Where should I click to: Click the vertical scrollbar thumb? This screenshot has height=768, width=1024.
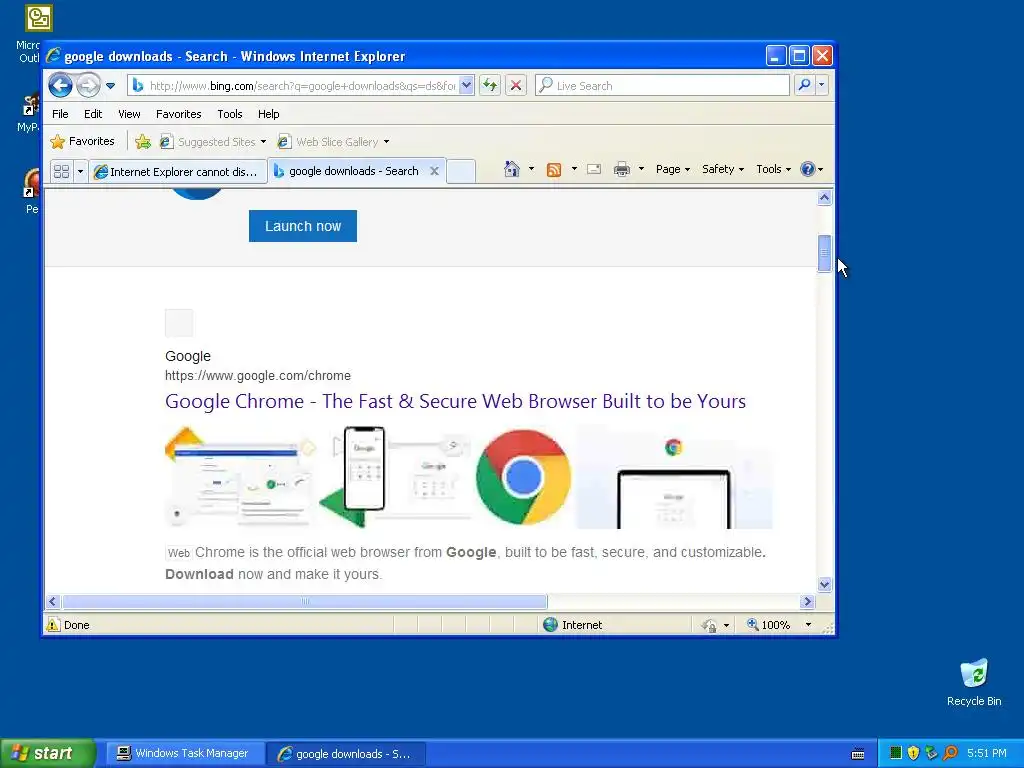[825, 253]
